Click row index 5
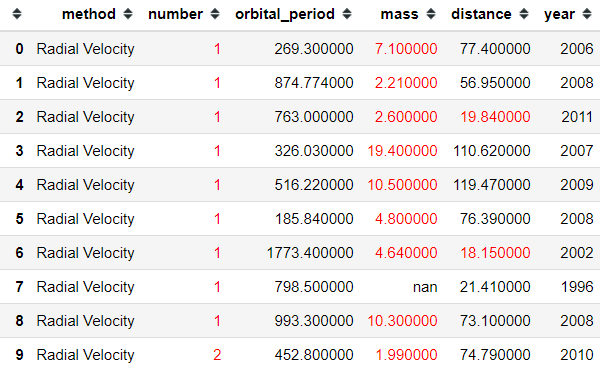 click(19, 219)
